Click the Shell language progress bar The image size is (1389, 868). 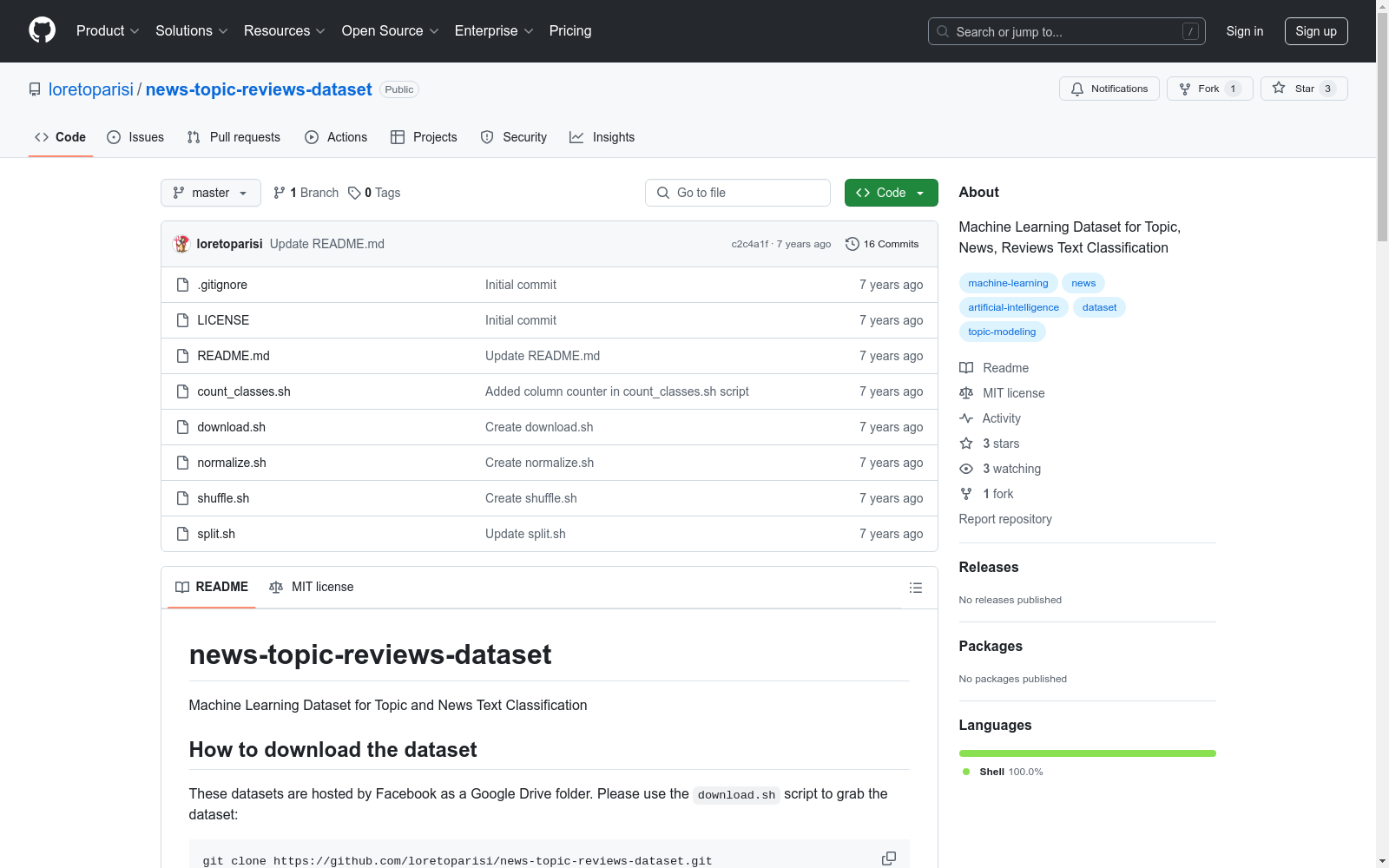tap(1088, 753)
